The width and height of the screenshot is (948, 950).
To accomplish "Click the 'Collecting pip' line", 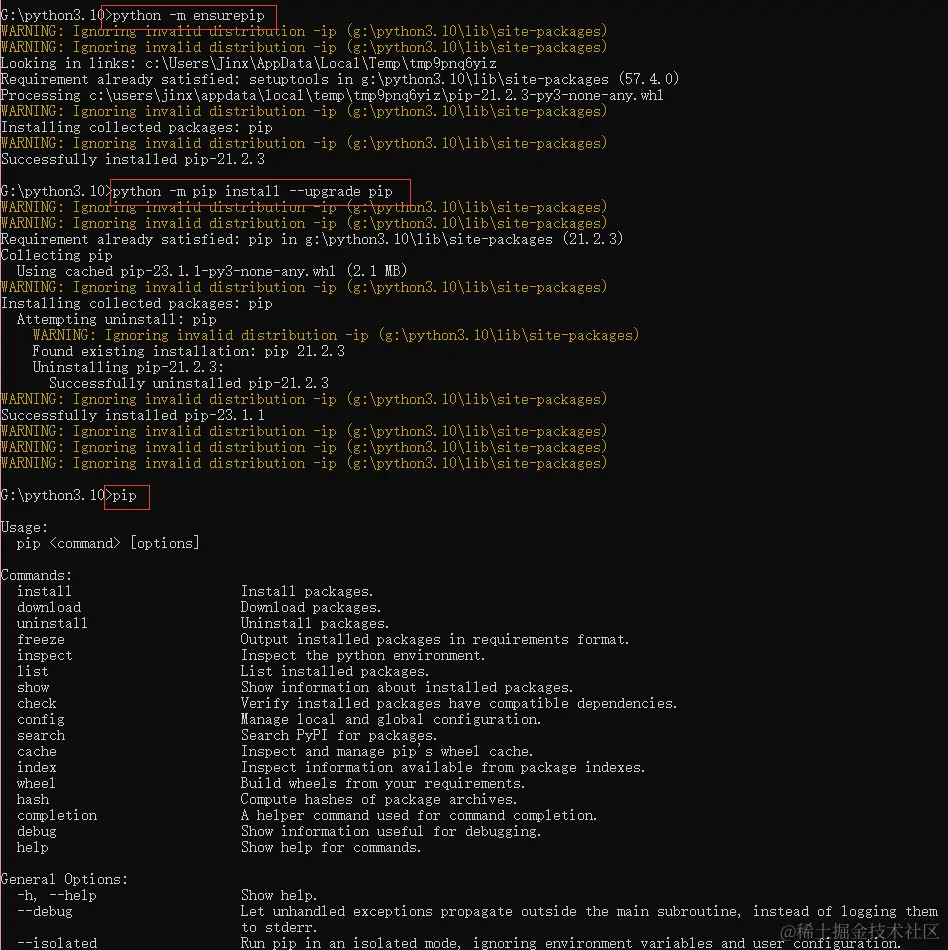I will [x=56, y=255].
